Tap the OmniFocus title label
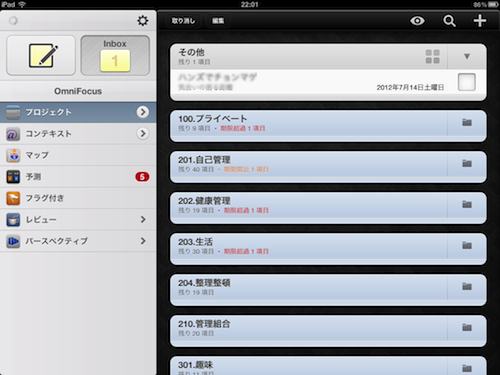 (78, 91)
